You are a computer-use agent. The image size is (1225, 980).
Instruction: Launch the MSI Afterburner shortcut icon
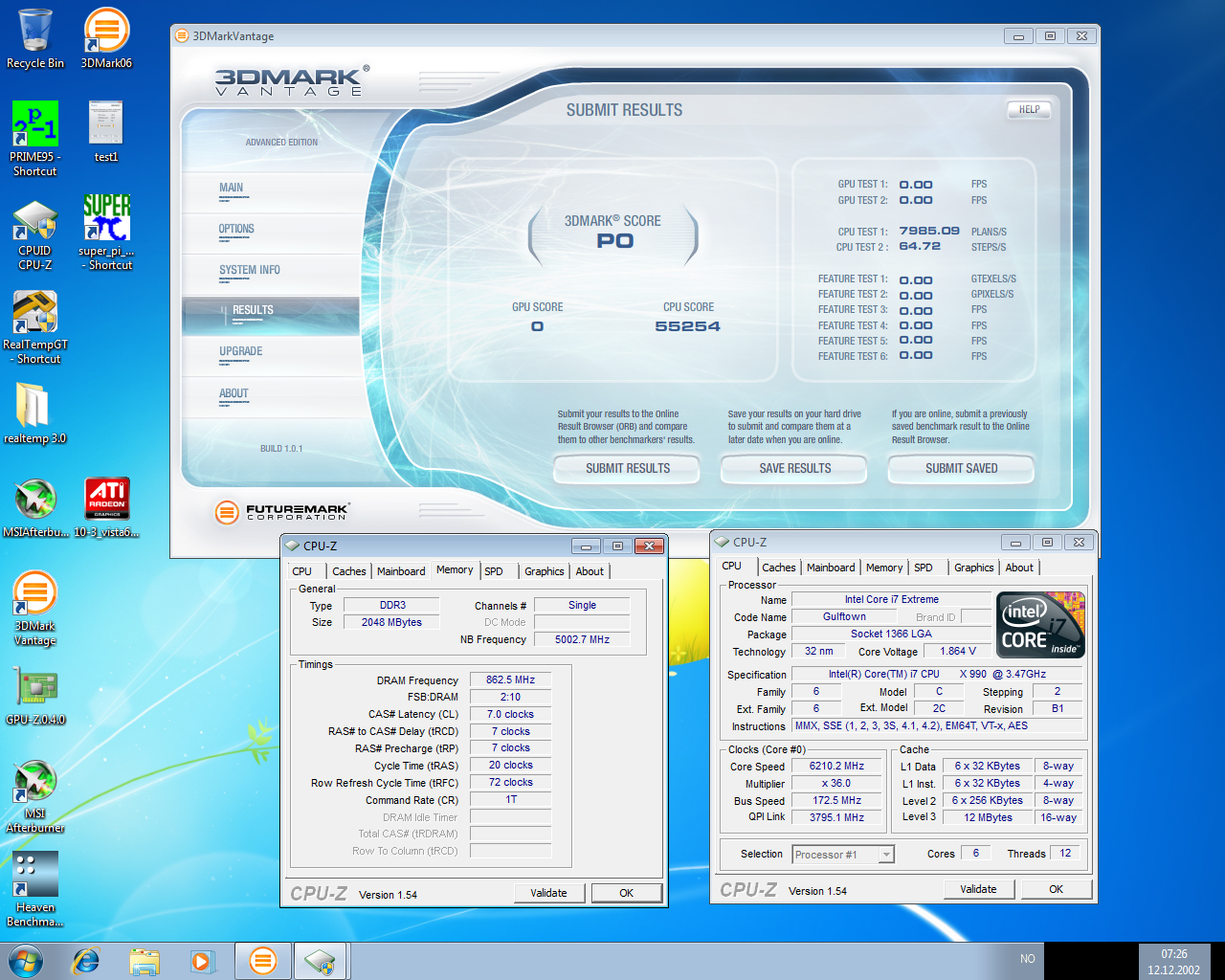[35, 796]
